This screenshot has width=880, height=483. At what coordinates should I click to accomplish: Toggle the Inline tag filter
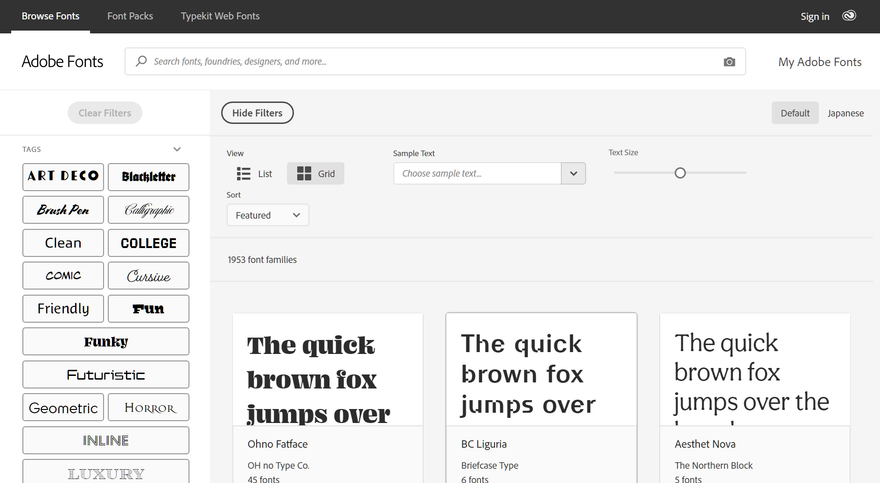[x=106, y=440]
